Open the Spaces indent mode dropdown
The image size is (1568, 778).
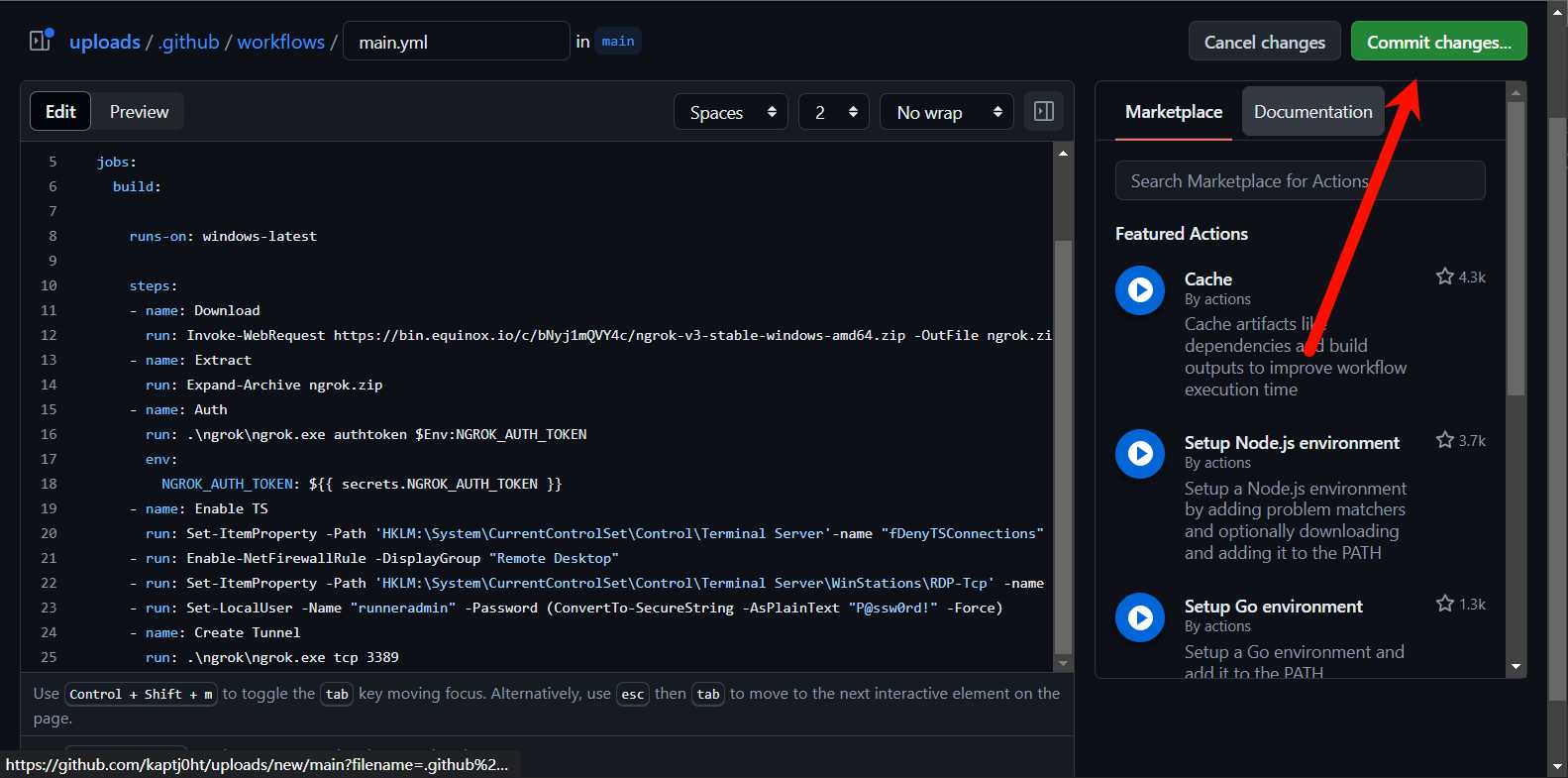tap(731, 112)
